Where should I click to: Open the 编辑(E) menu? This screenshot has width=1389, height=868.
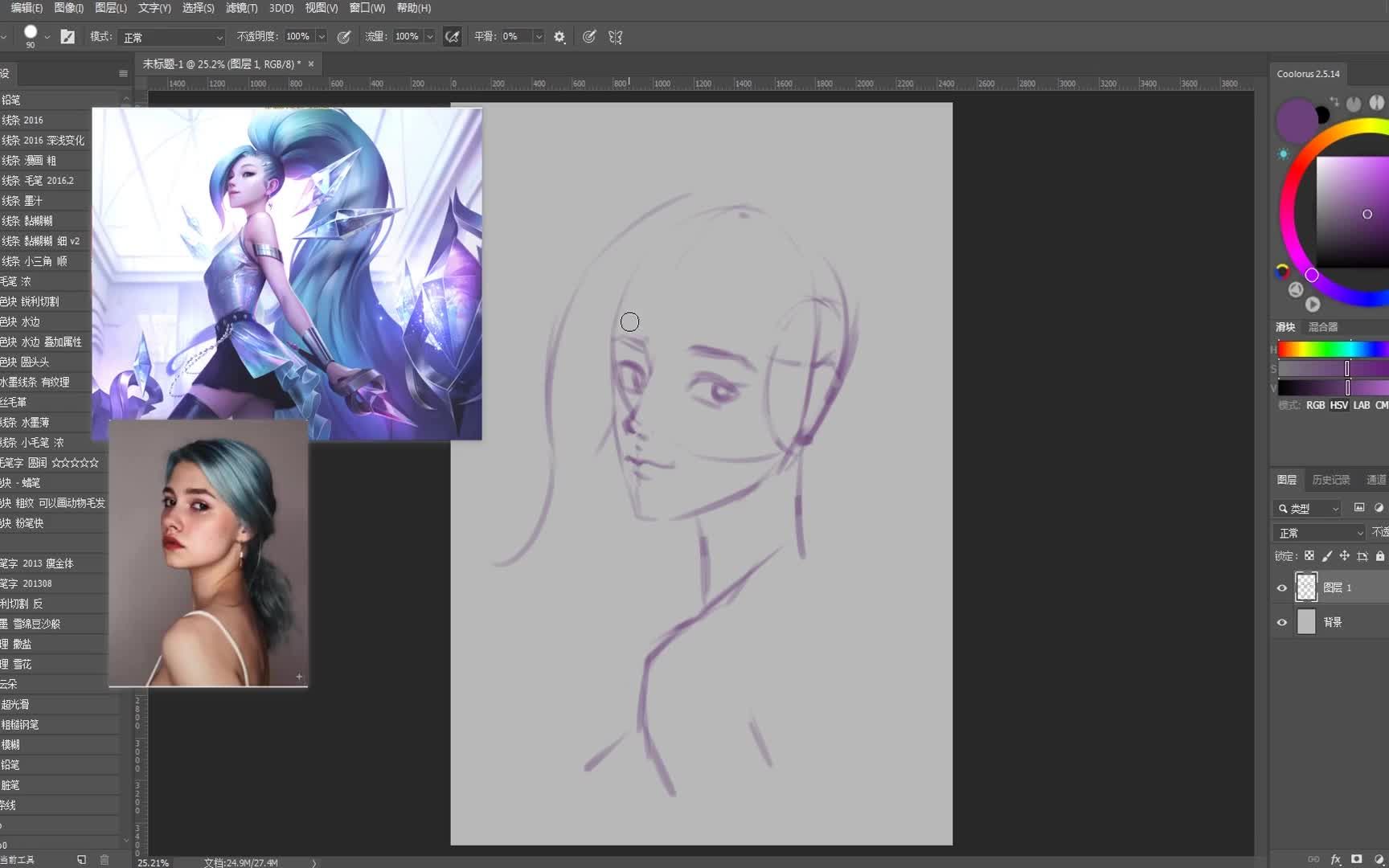coord(27,8)
